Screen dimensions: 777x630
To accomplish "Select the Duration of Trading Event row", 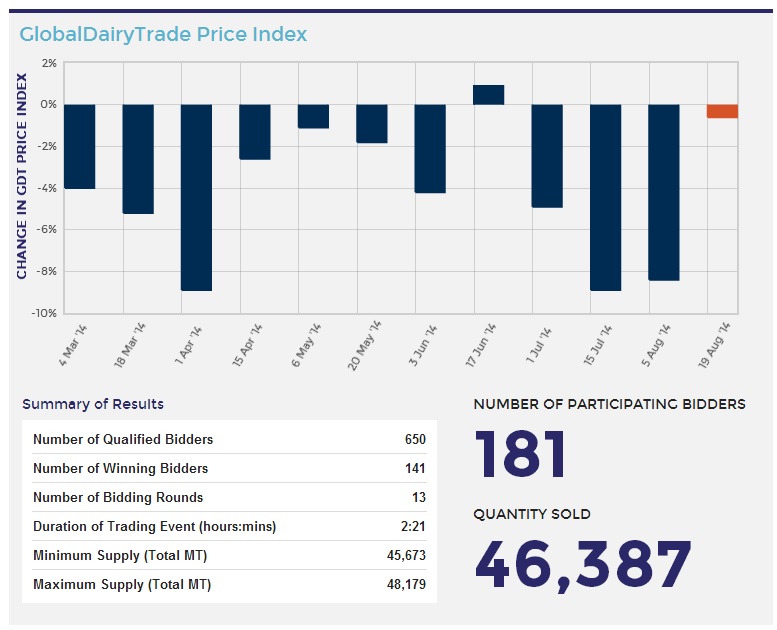I will pyautogui.click(x=229, y=526).
